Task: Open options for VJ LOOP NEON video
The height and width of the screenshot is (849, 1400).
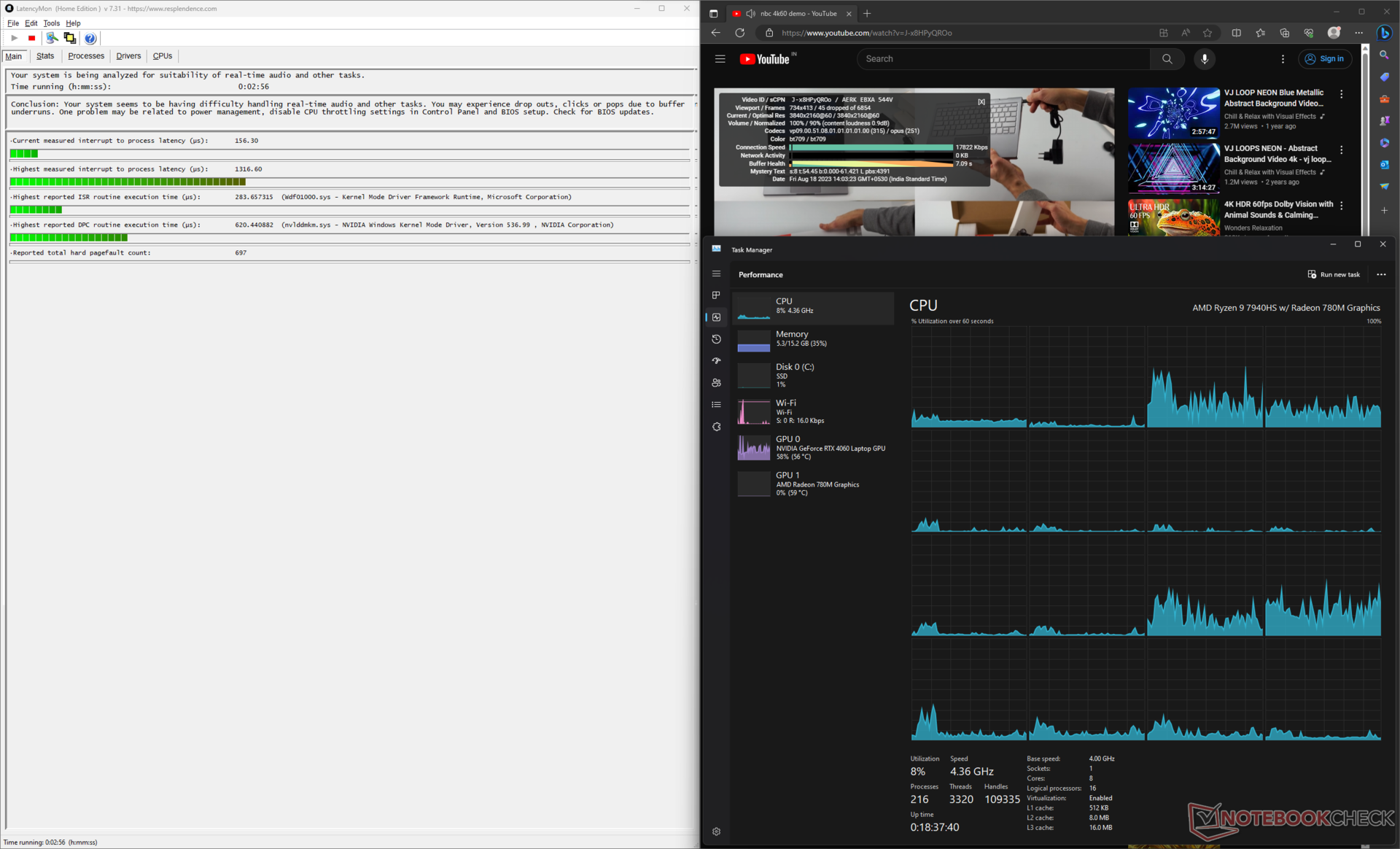Action: [1341, 94]
